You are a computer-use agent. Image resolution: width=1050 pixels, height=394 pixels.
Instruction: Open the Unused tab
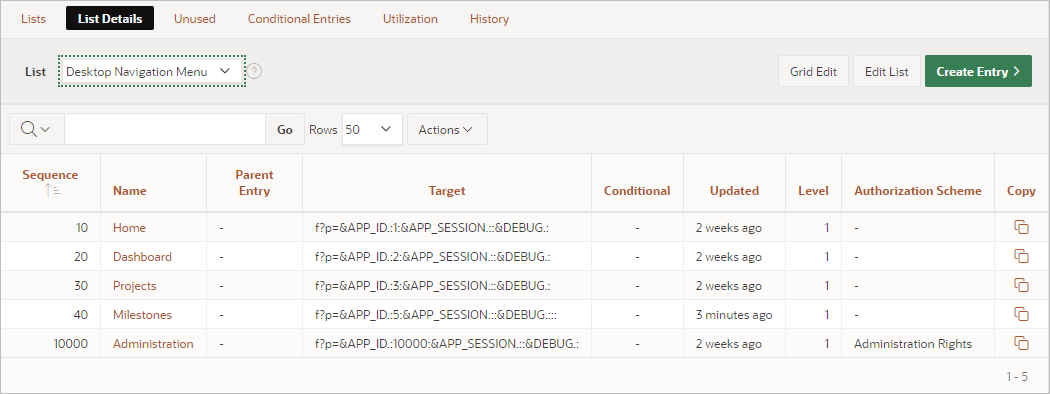coord(195,19)
